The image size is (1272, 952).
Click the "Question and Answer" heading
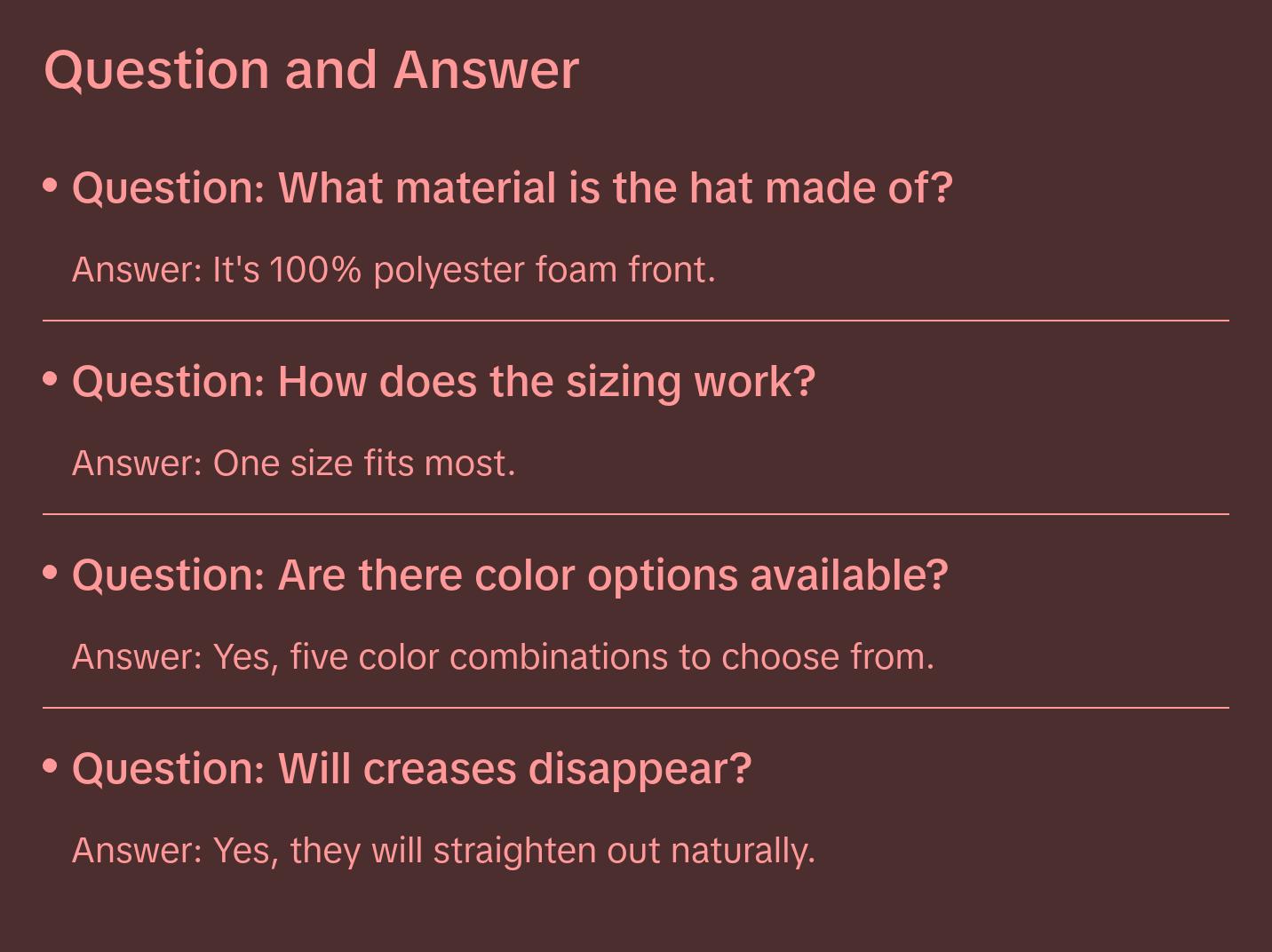(x=311, y=69)
